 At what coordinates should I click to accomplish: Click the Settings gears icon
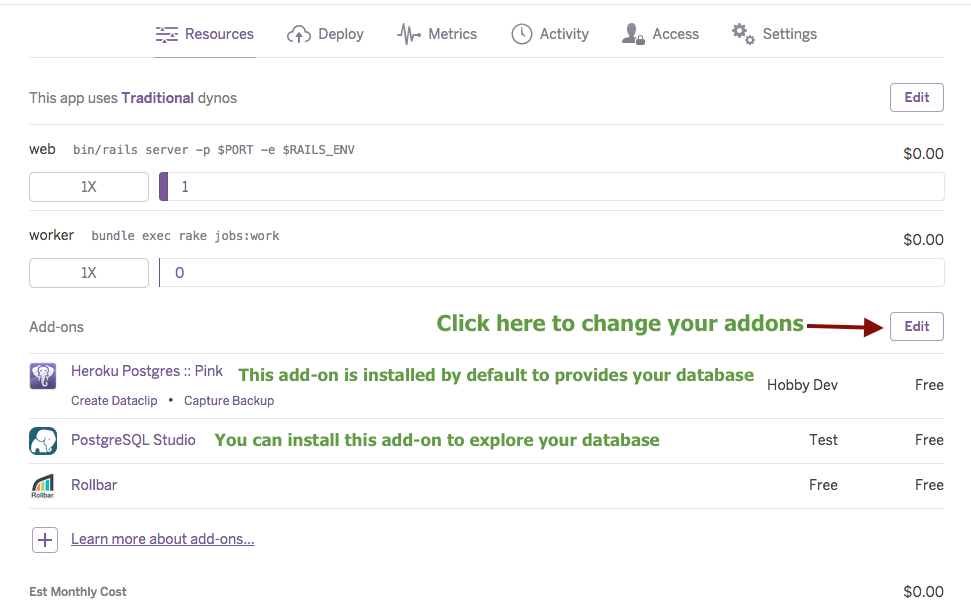pos(743,34)
